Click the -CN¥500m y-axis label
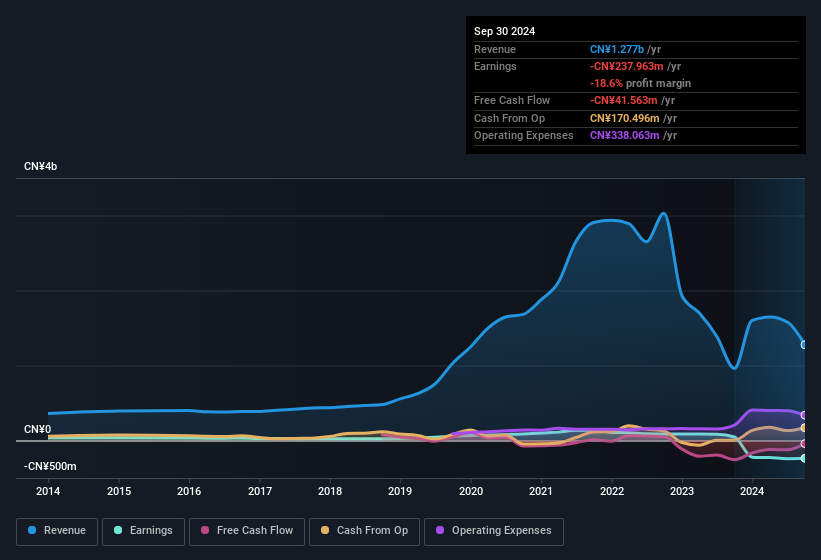Viewport: 821px width, 560px height. (x=50, y=466)
